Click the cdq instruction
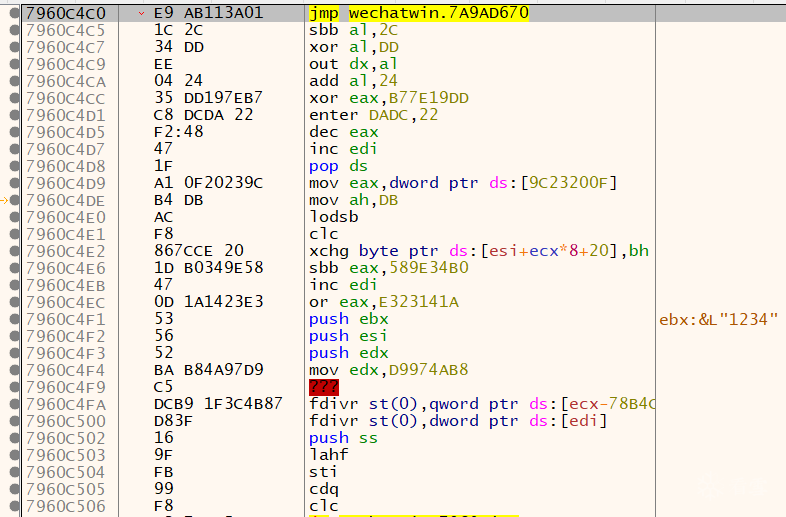Screen dimensions: 786x517 pos(324,489)
